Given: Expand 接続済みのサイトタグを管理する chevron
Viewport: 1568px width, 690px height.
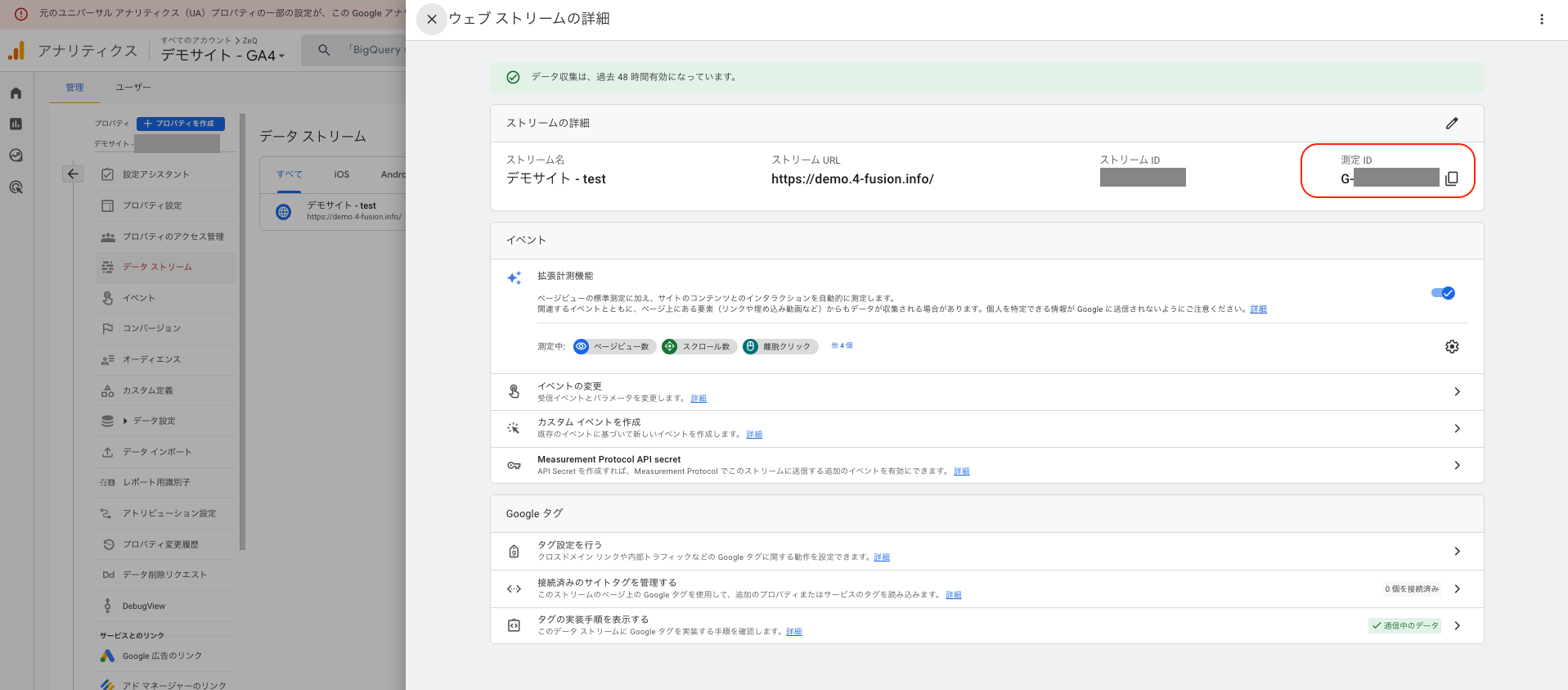Looking at the screenshot, I should coord(1457,589).
